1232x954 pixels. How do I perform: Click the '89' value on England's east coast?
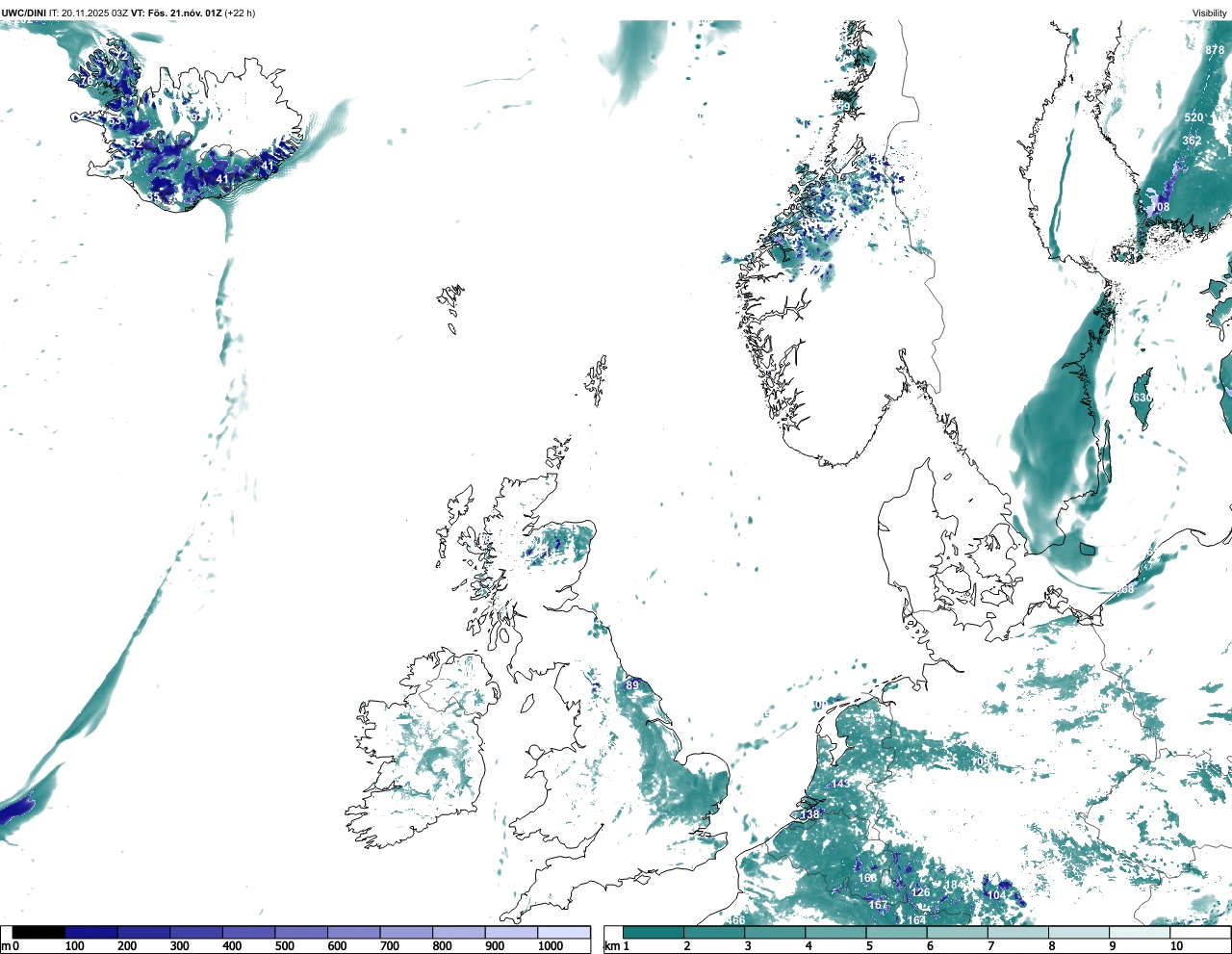(632, 685)
